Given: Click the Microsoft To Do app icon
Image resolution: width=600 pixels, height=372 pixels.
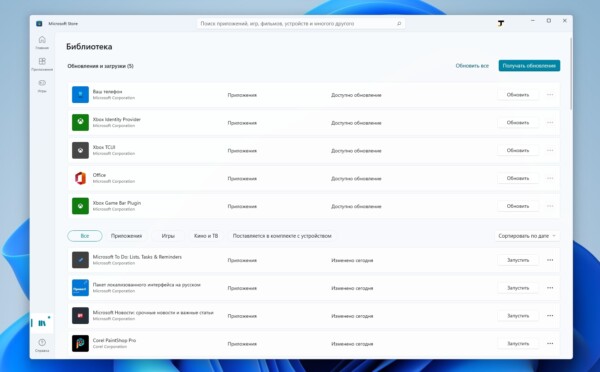Looking at the screenshot, I should 80,260.
